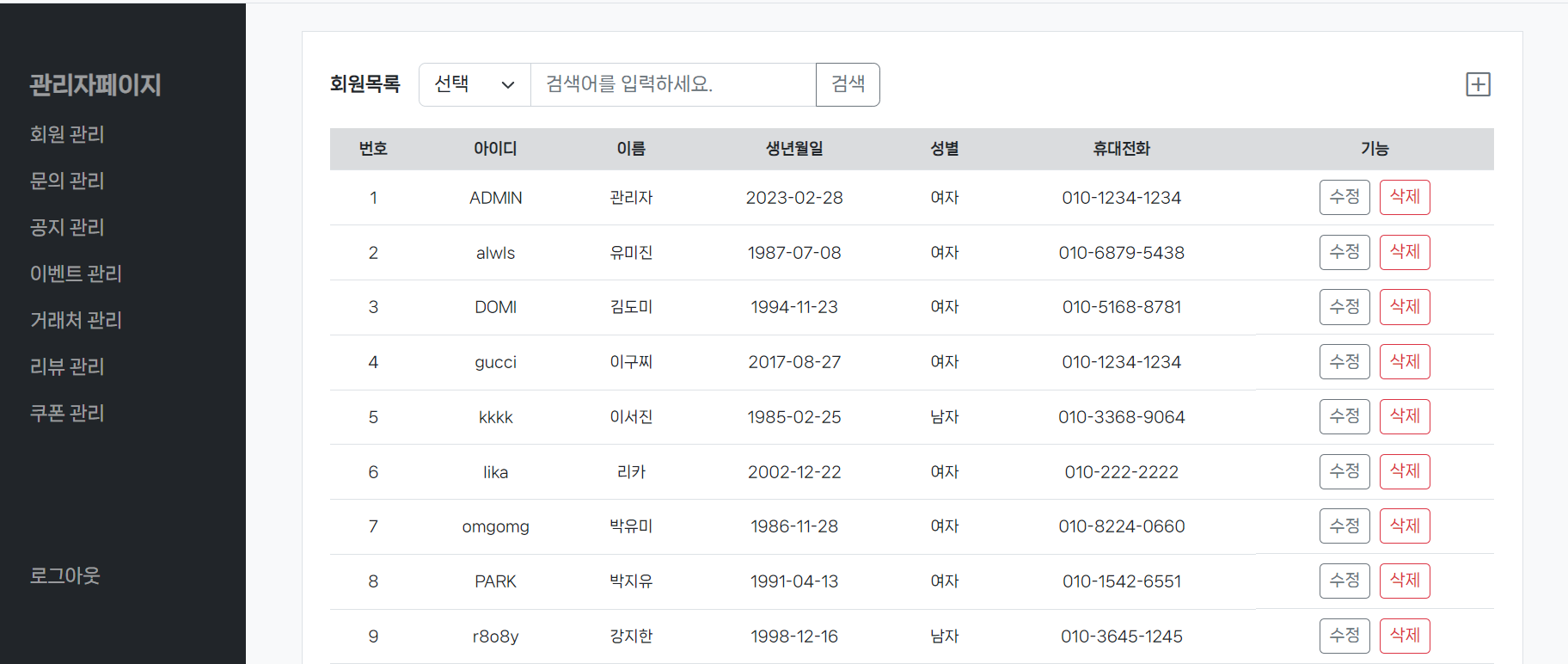Select the name cell 박지유
Viewport: 1568px width, 664px height.
(631, 581)
